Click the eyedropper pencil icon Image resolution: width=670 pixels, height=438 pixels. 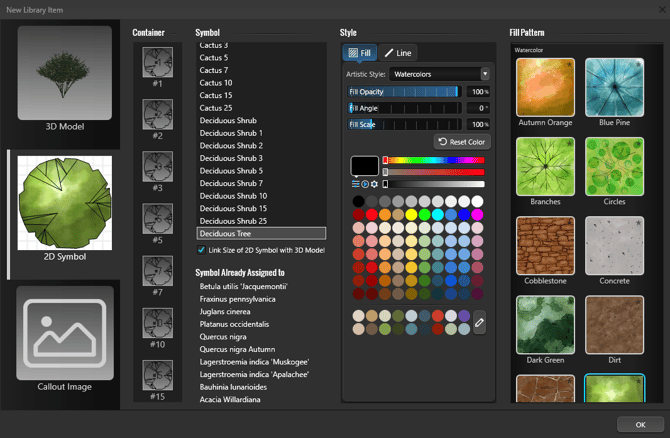(479, 322)
